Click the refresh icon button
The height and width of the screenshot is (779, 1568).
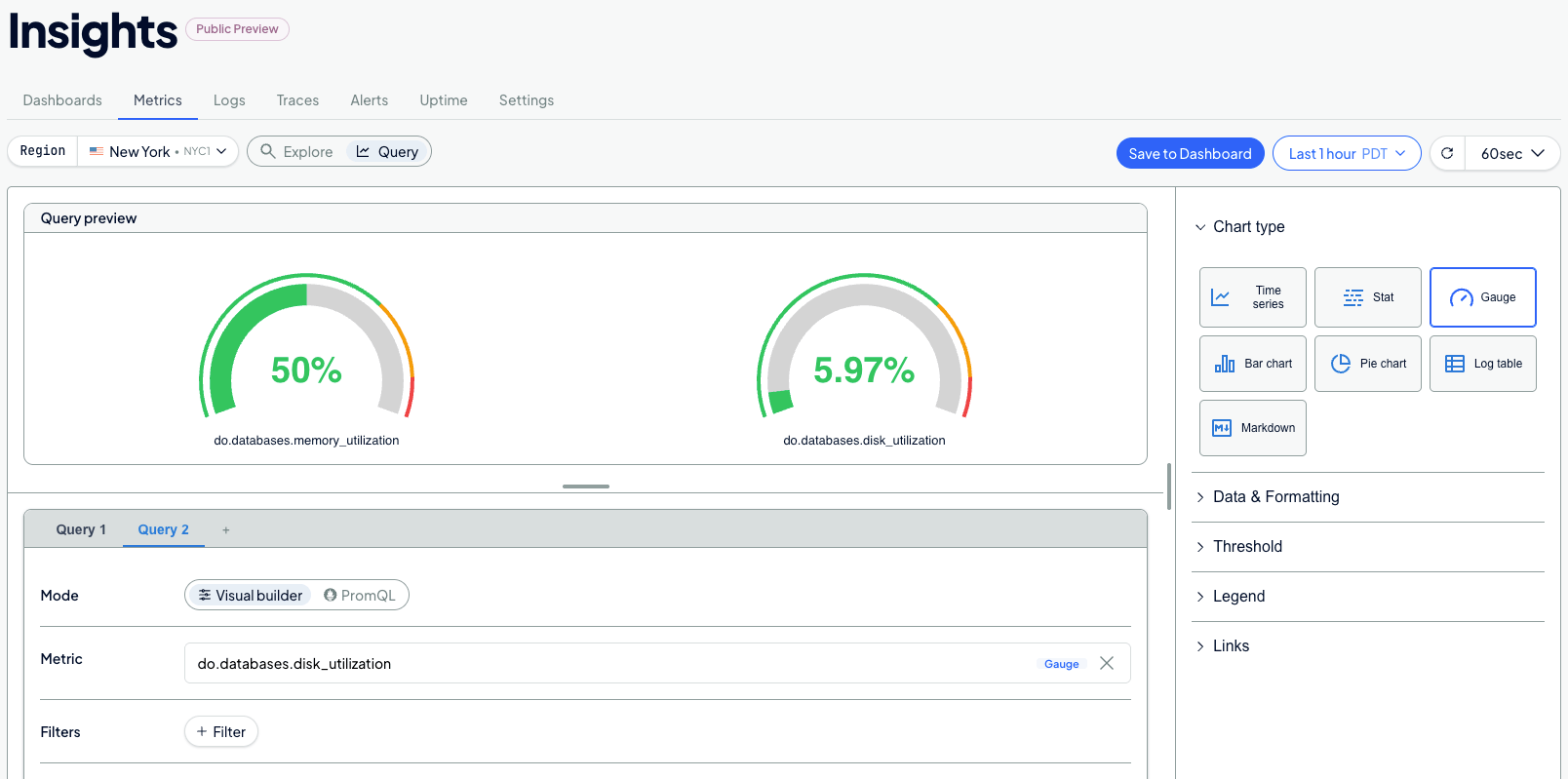1447,153
